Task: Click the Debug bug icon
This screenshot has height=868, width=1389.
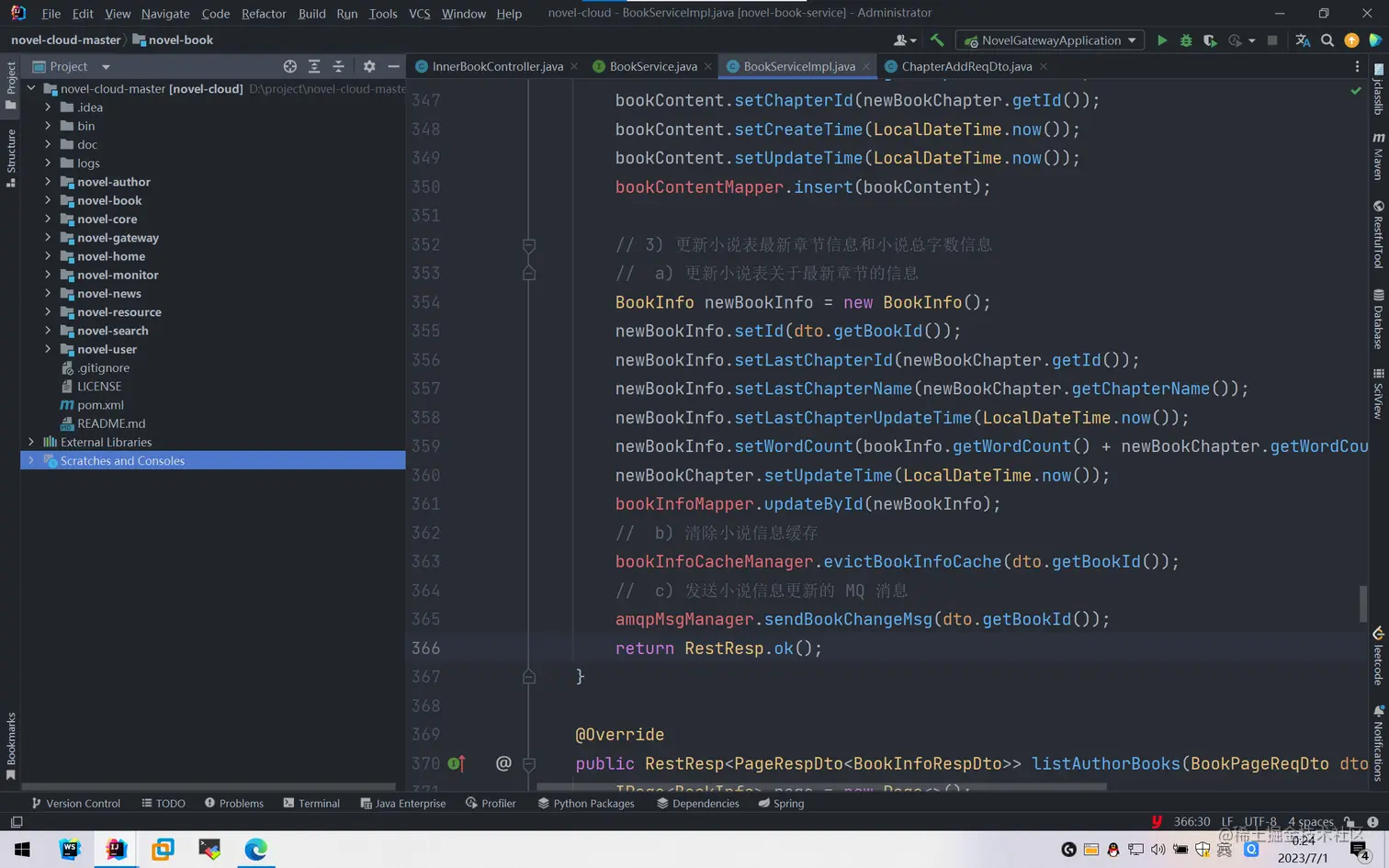Action: click(1186, 40)
